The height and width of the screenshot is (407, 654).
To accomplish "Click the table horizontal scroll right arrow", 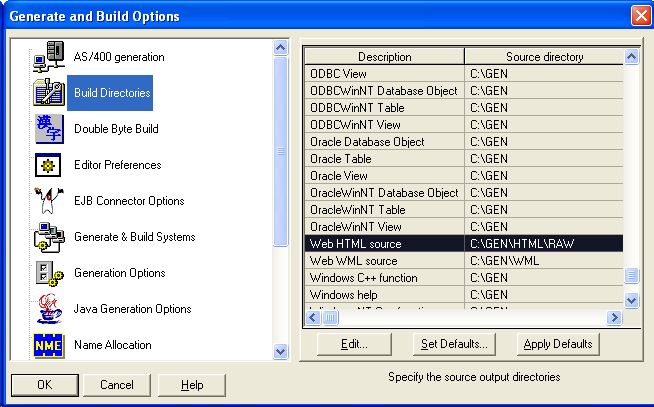I will 614,318.
